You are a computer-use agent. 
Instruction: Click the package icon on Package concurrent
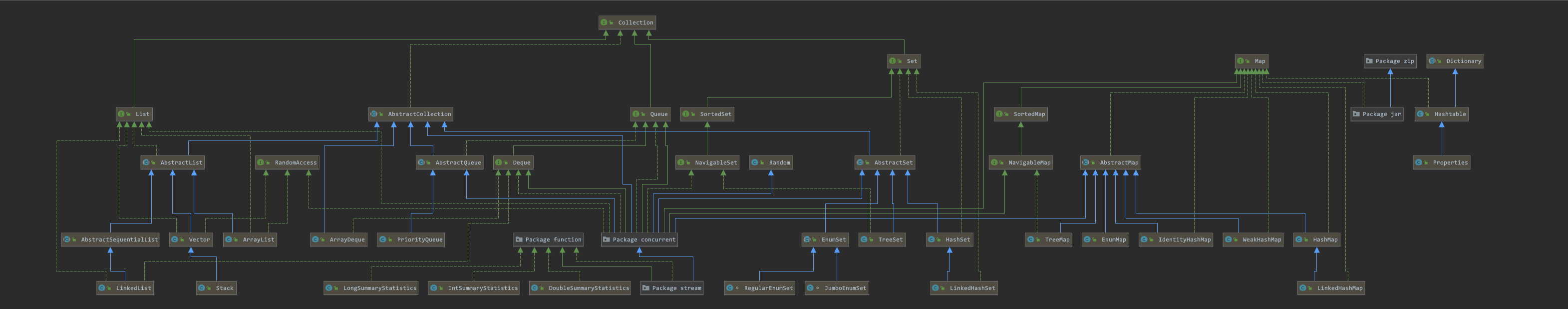(x=606, y=239)
